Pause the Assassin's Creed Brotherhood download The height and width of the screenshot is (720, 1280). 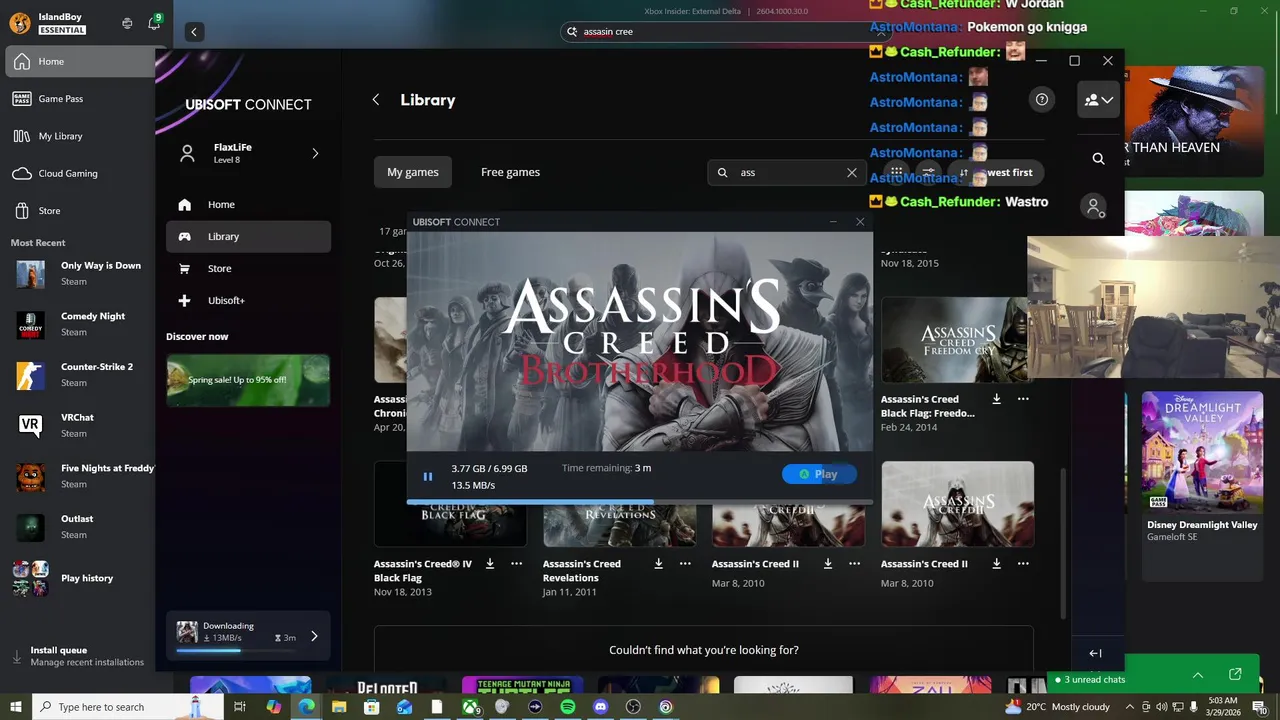click(x=428, y=477)
